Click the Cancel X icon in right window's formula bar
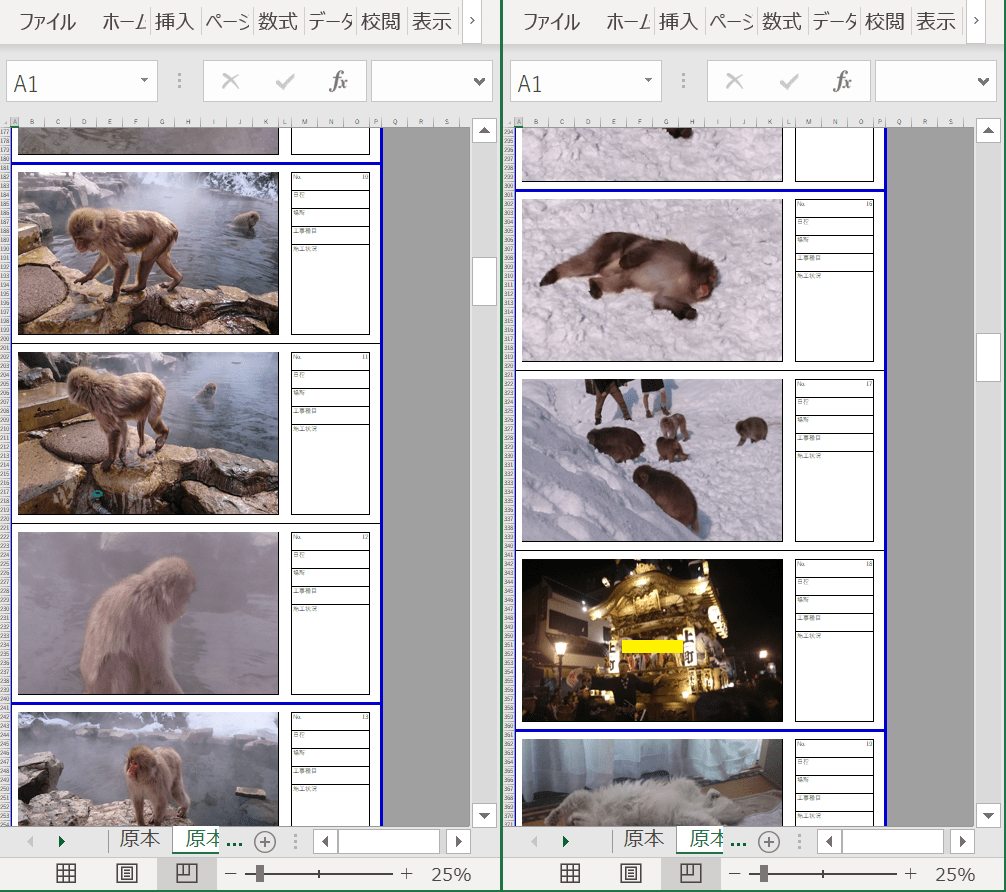The width and height of the screenshot is (1006, 892). [734, 82]
